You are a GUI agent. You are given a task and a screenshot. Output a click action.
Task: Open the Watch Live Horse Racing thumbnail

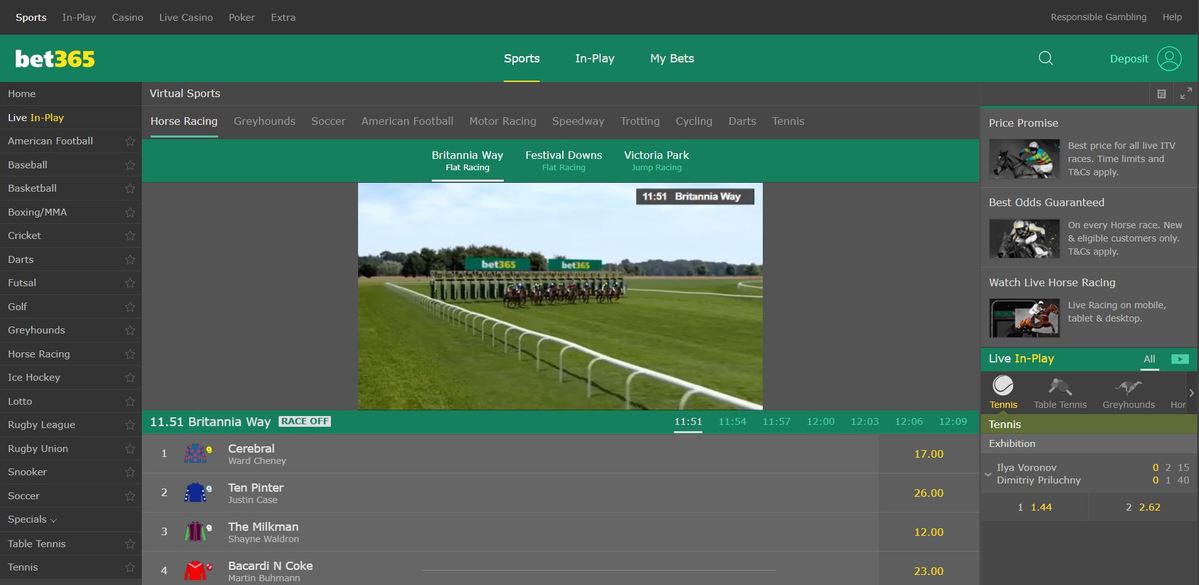click(x=1024, y=318)
